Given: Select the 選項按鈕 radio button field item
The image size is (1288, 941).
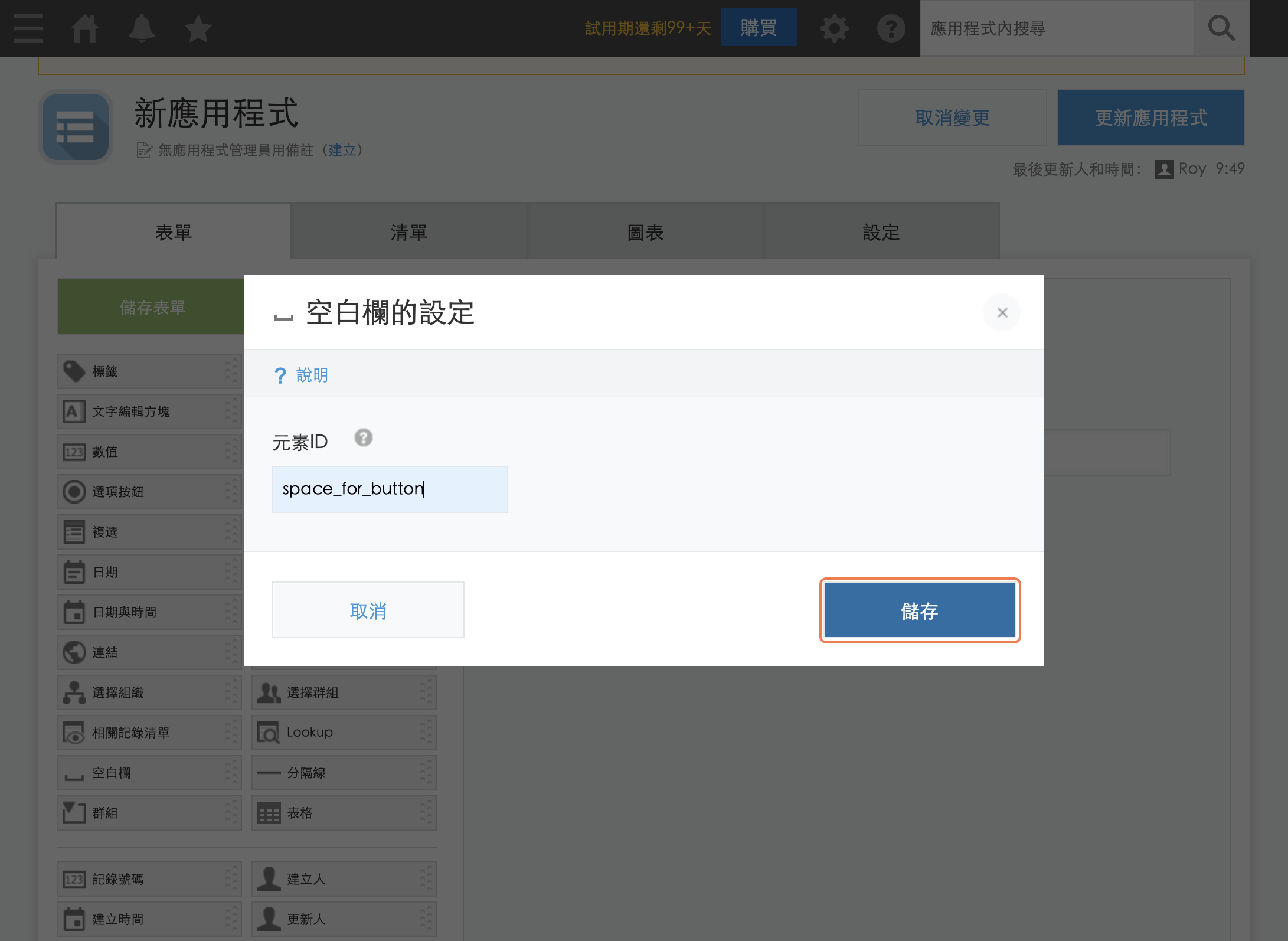Looking at the screenshot, I should coord(149,492).
